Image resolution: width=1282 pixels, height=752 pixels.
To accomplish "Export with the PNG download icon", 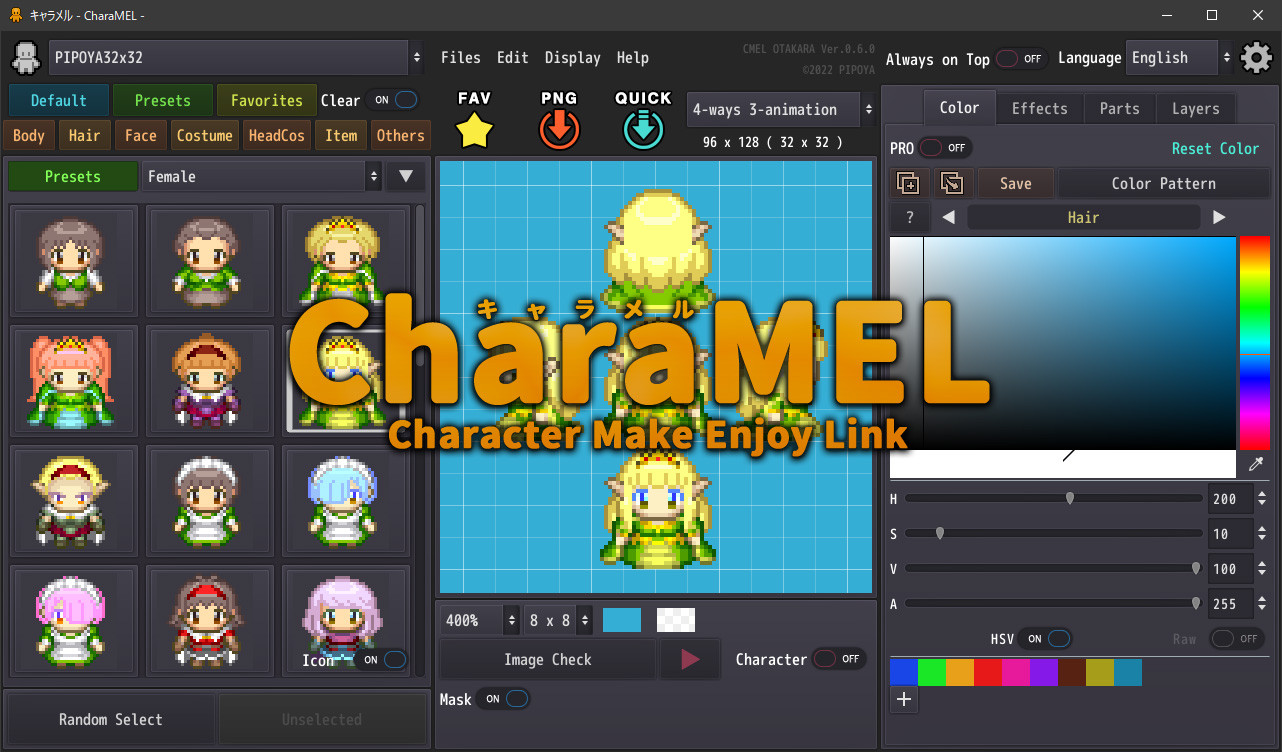I will pyautogui.click(x=559, y=130).
